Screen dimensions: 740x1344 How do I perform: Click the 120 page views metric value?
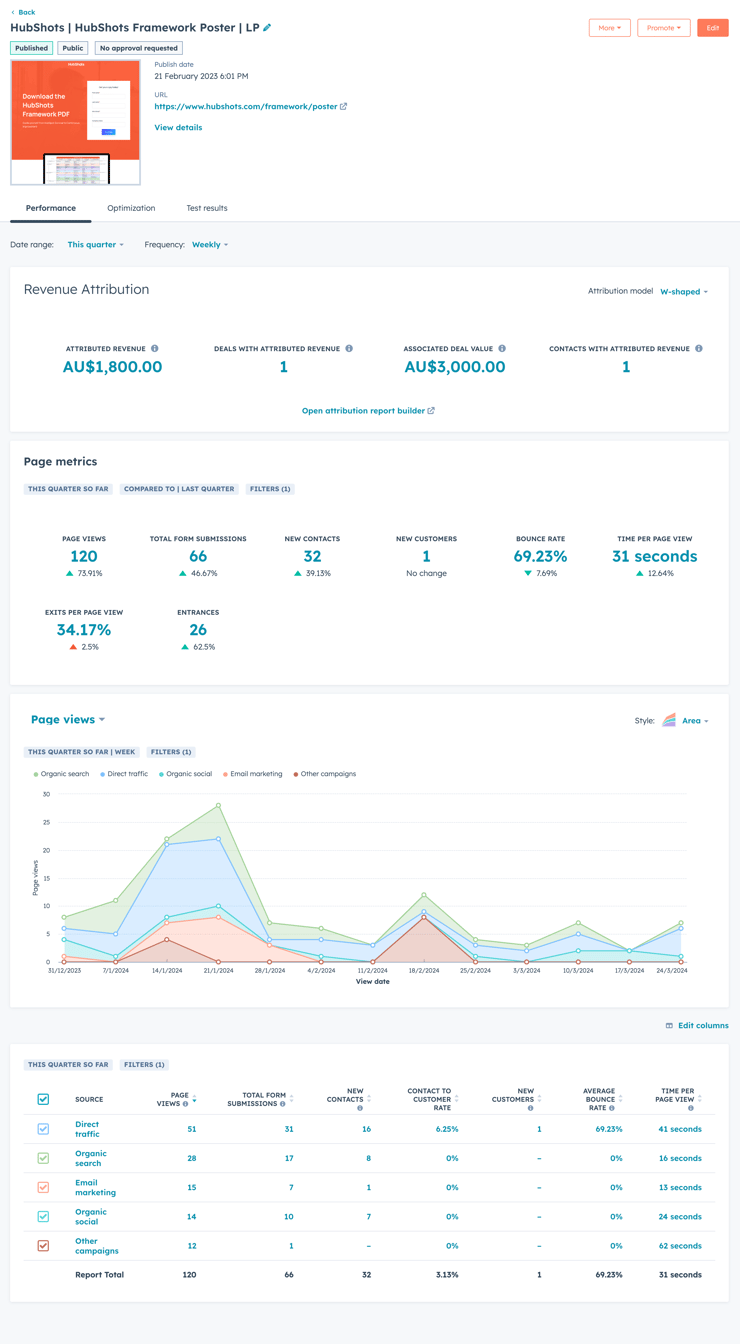(x=84, y=557)
